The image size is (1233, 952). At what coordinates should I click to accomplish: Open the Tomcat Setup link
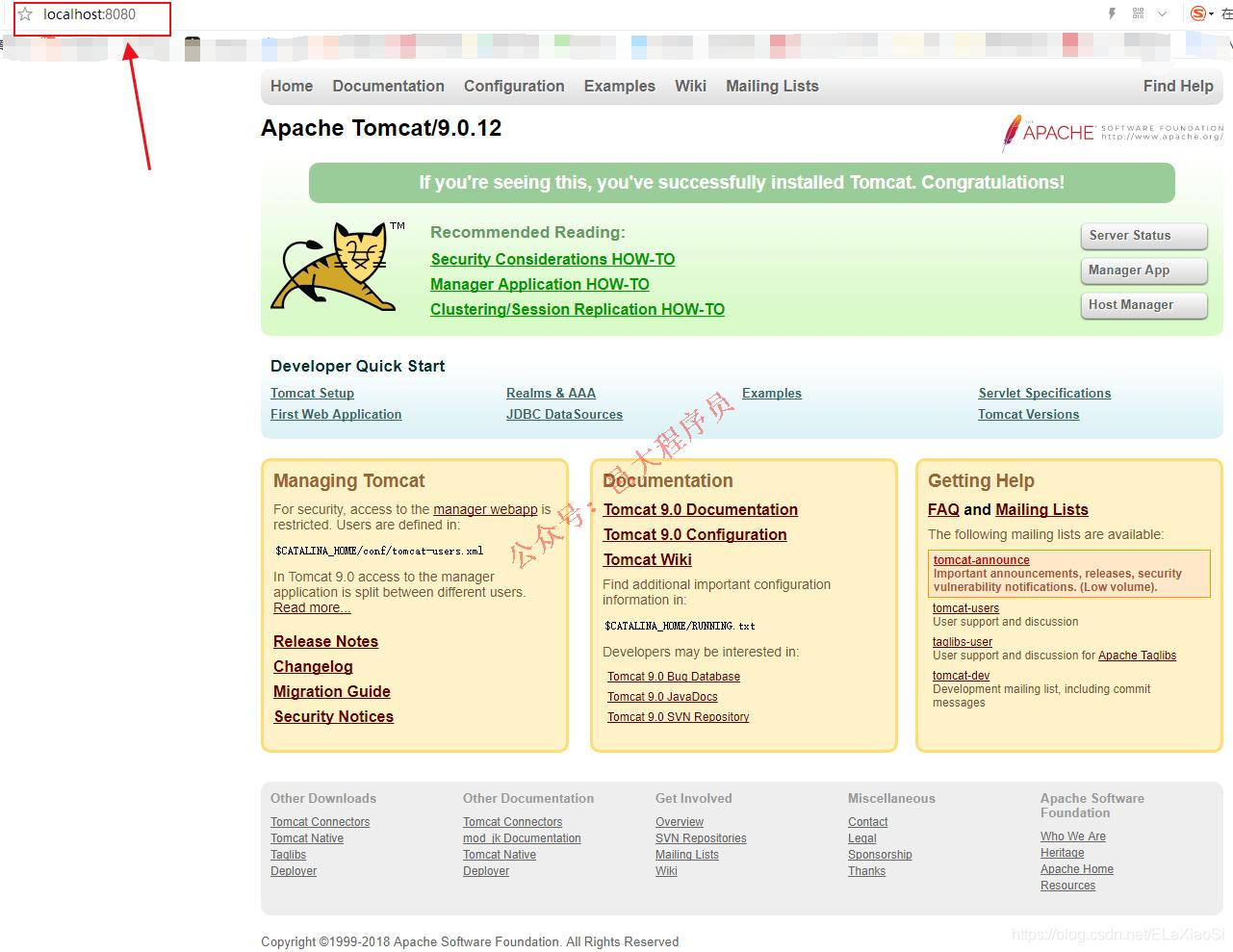pos(312,393)
